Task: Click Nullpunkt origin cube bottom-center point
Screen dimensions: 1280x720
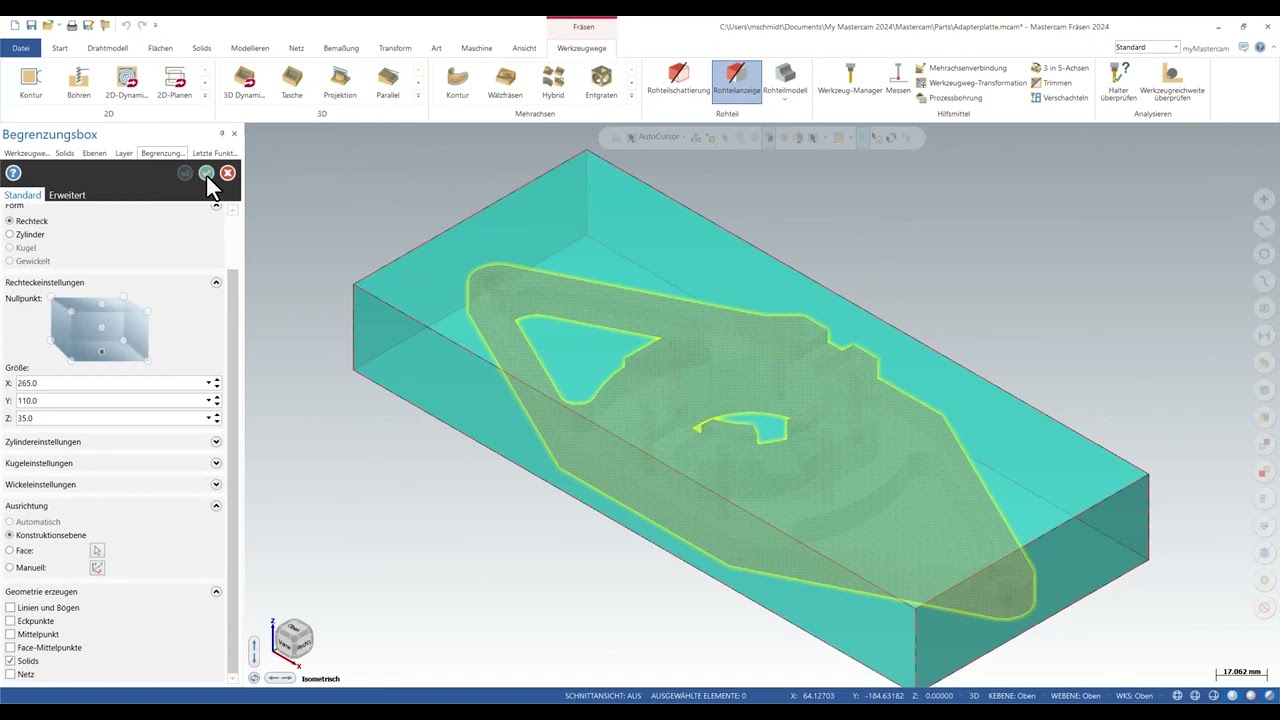Action: pyautogui.click(x=101, y=352)
